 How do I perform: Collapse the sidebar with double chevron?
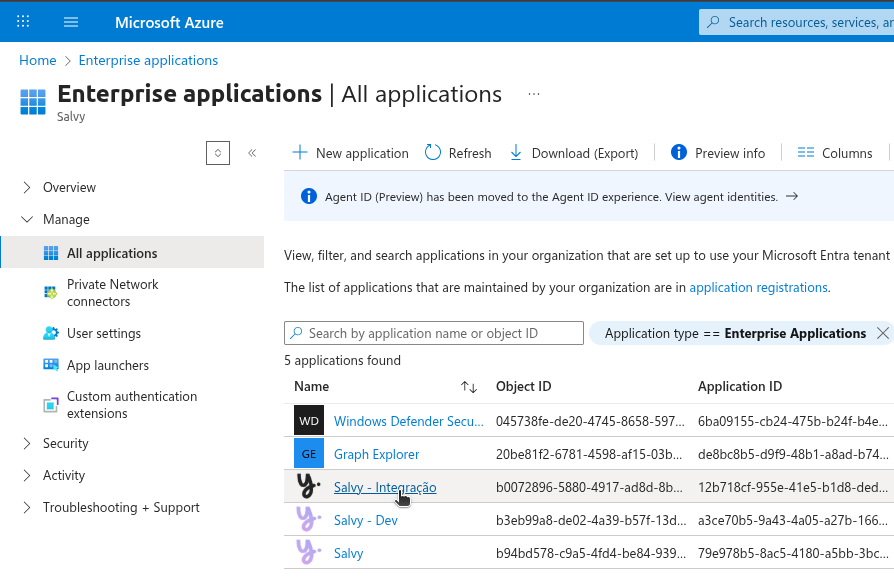(252, 153)
